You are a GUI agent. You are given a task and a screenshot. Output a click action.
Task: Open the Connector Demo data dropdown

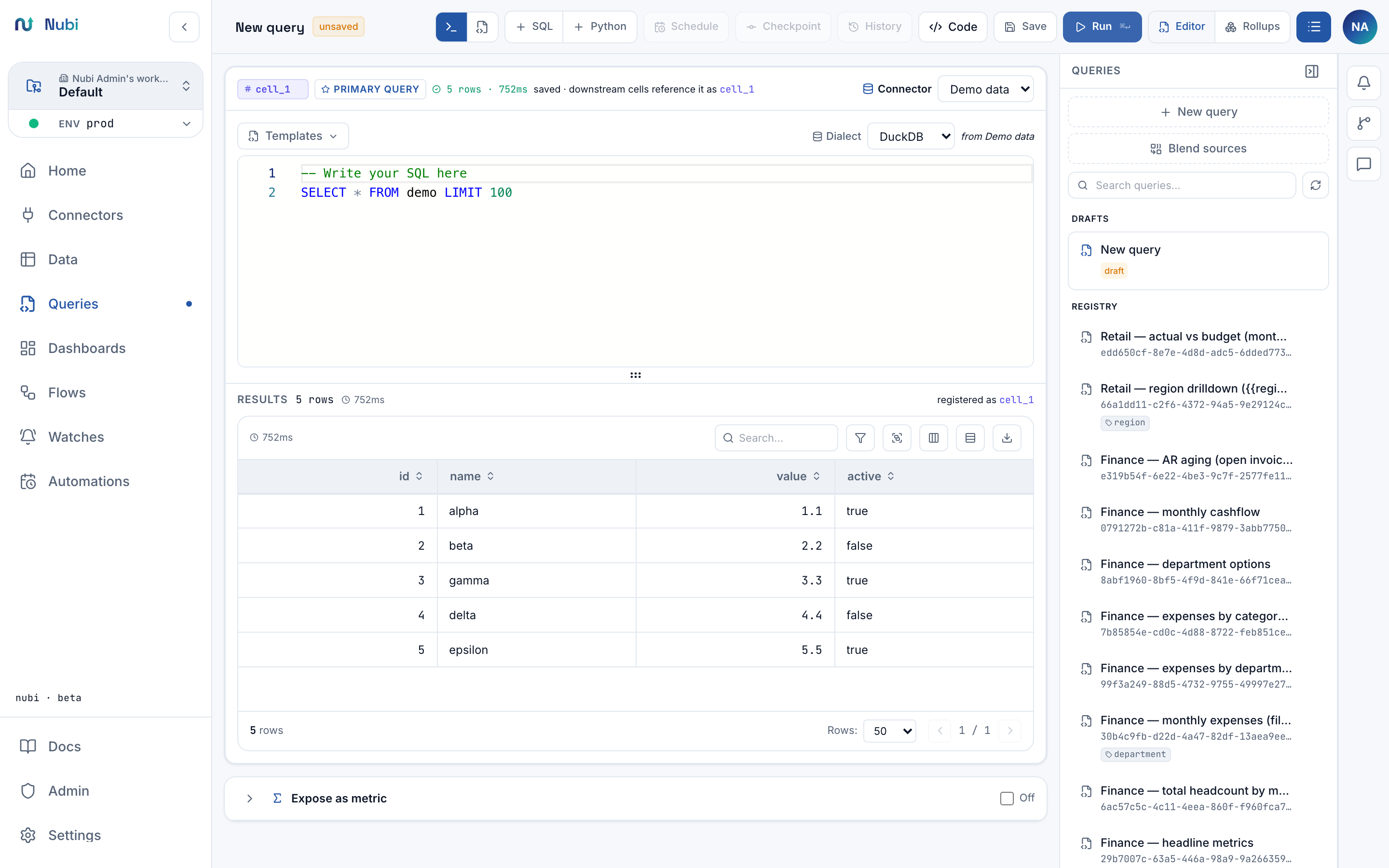point(985,89)
